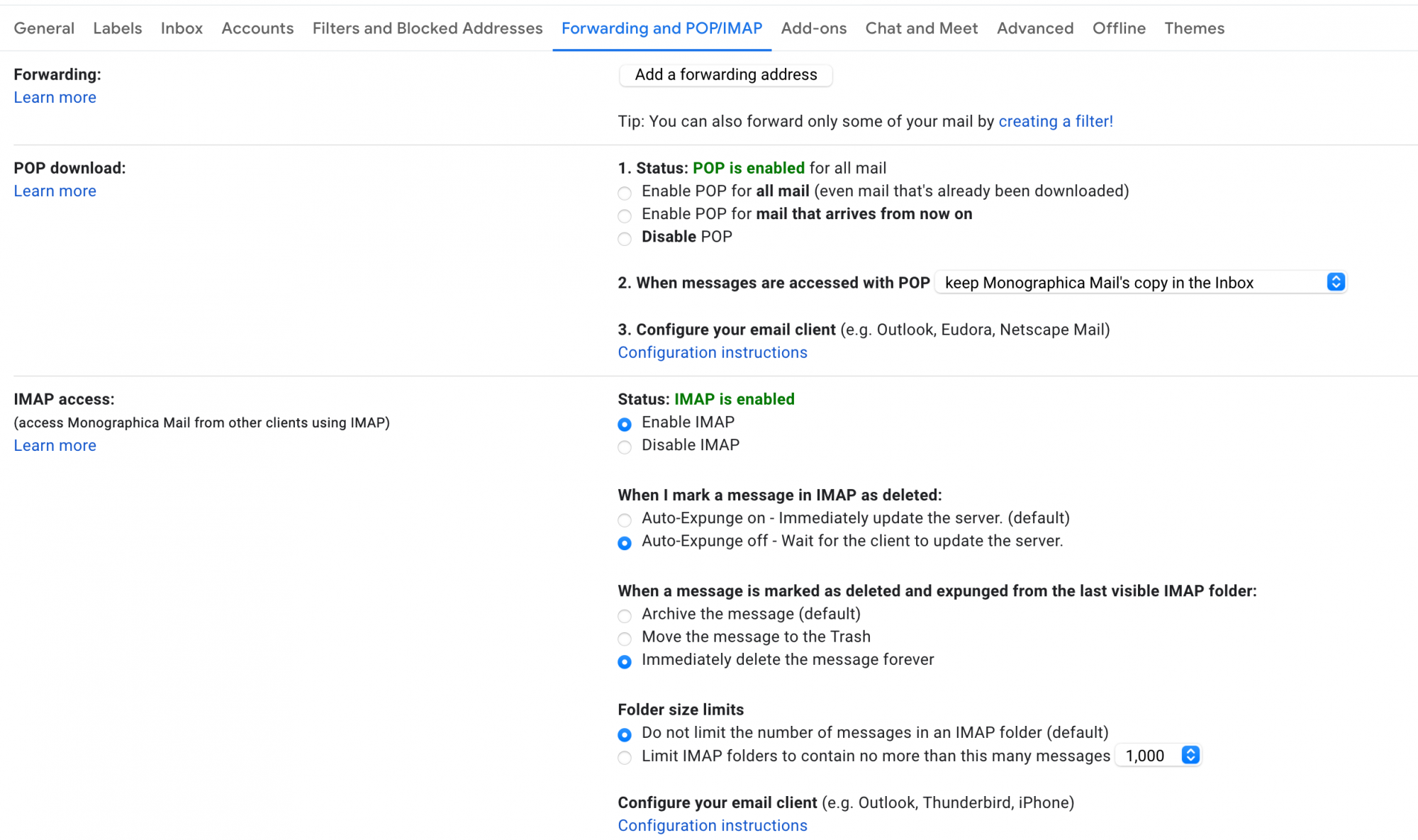The height and width of the screenshot is (840, 1418).
Task: Select Enable POP for all mail
Action: [x=625, y=193]
